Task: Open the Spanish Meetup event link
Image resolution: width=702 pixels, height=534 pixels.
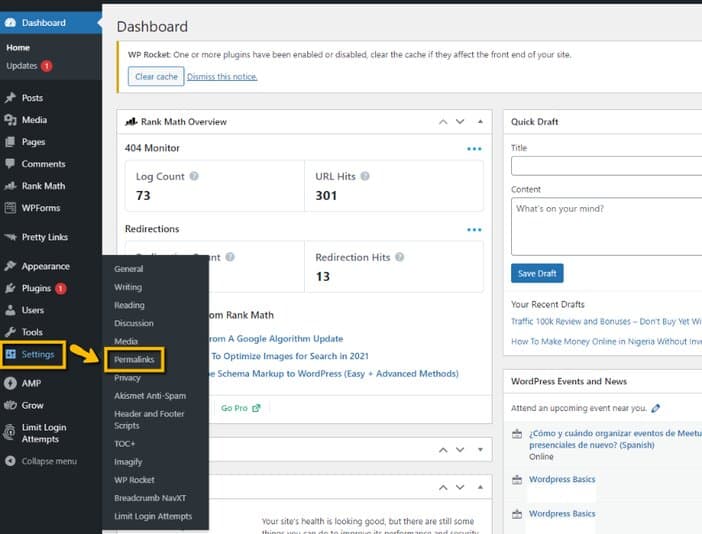Action: [615, 439]
